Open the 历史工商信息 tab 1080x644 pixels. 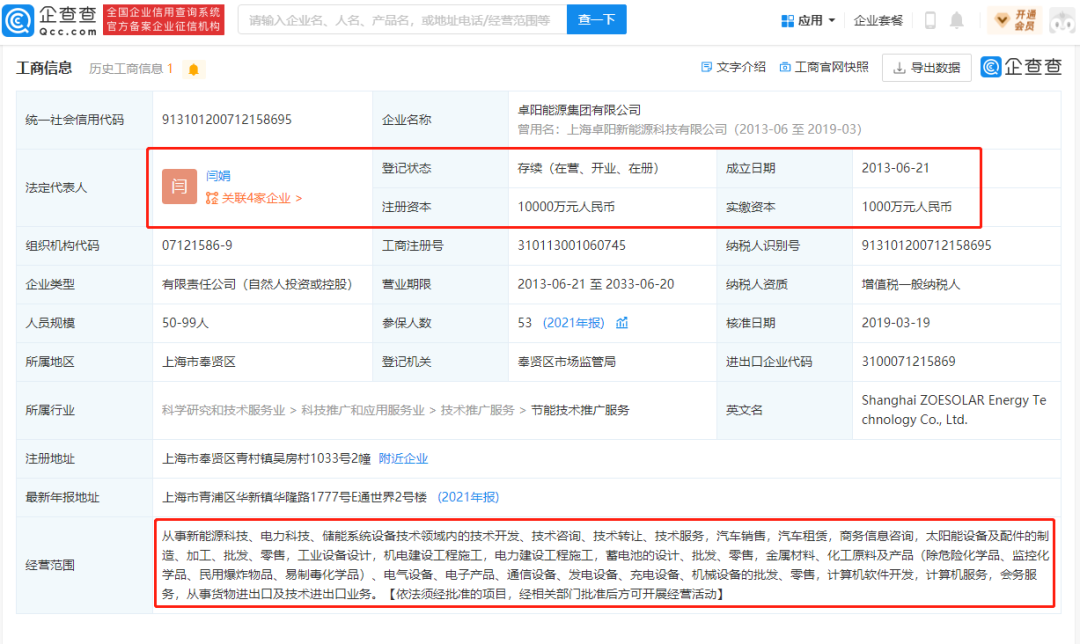[131, 69]
